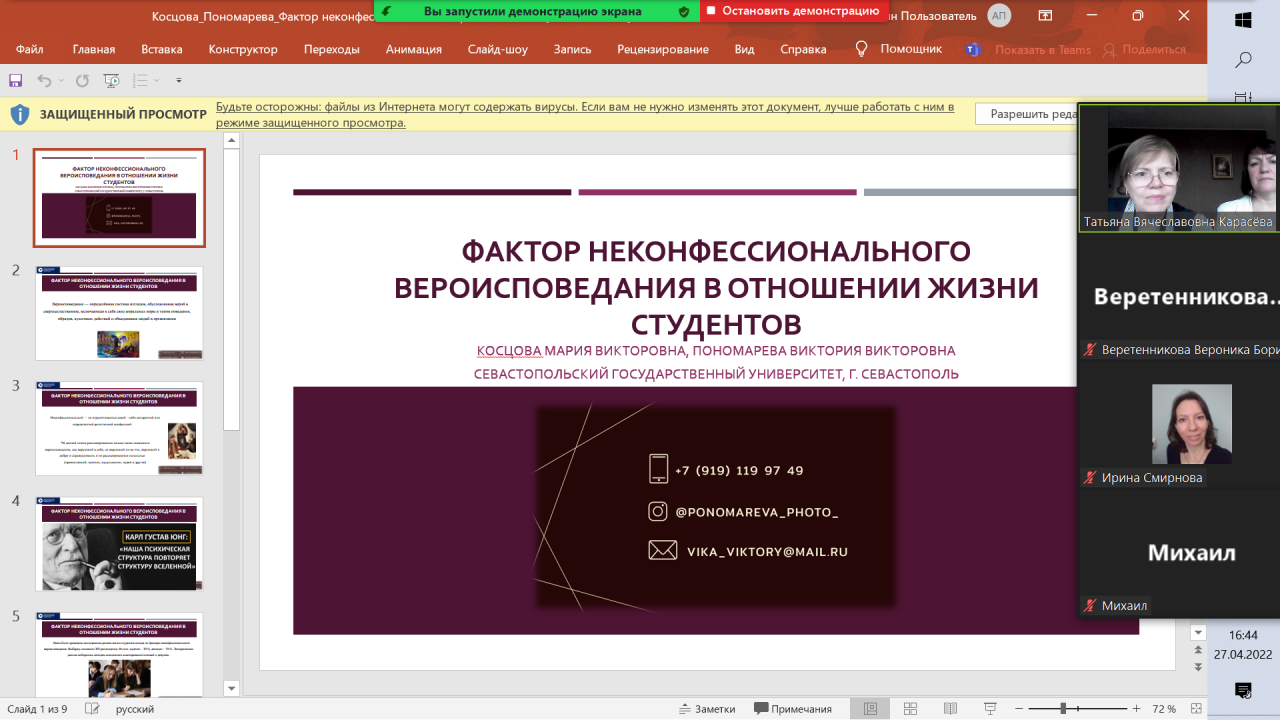Click the Slideshow icon in status bar
The width and height of the screenshot is (1280, 720).
pyautogui.click(x=989, y=709)
